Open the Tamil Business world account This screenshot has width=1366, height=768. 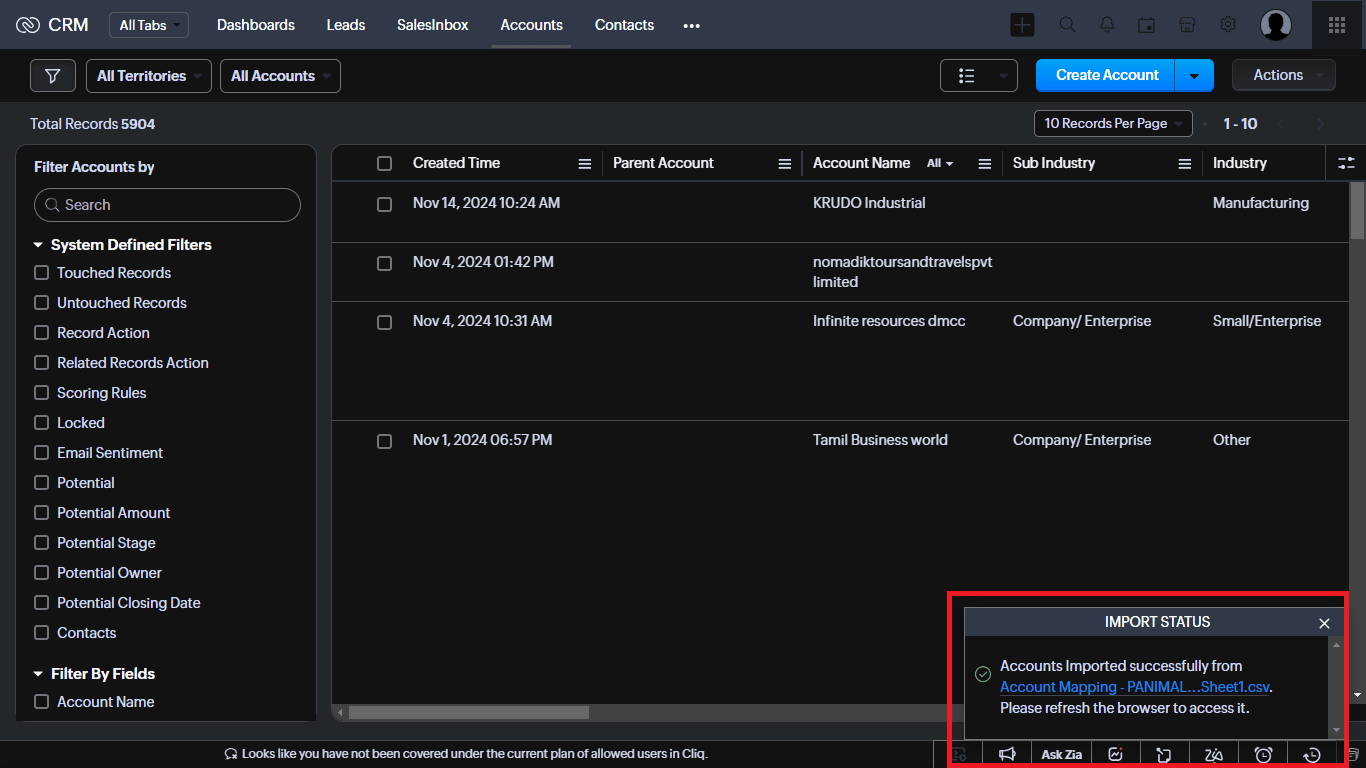(880, 440)
